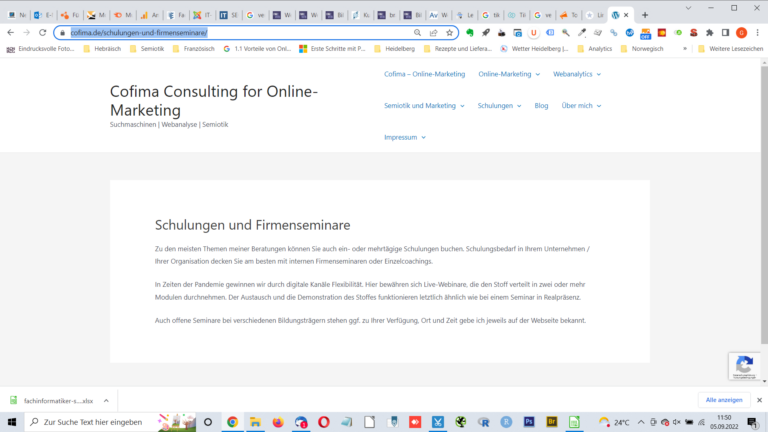Open Photoshop from the taskbar
The image size is (768, 432).
point(529,423)
